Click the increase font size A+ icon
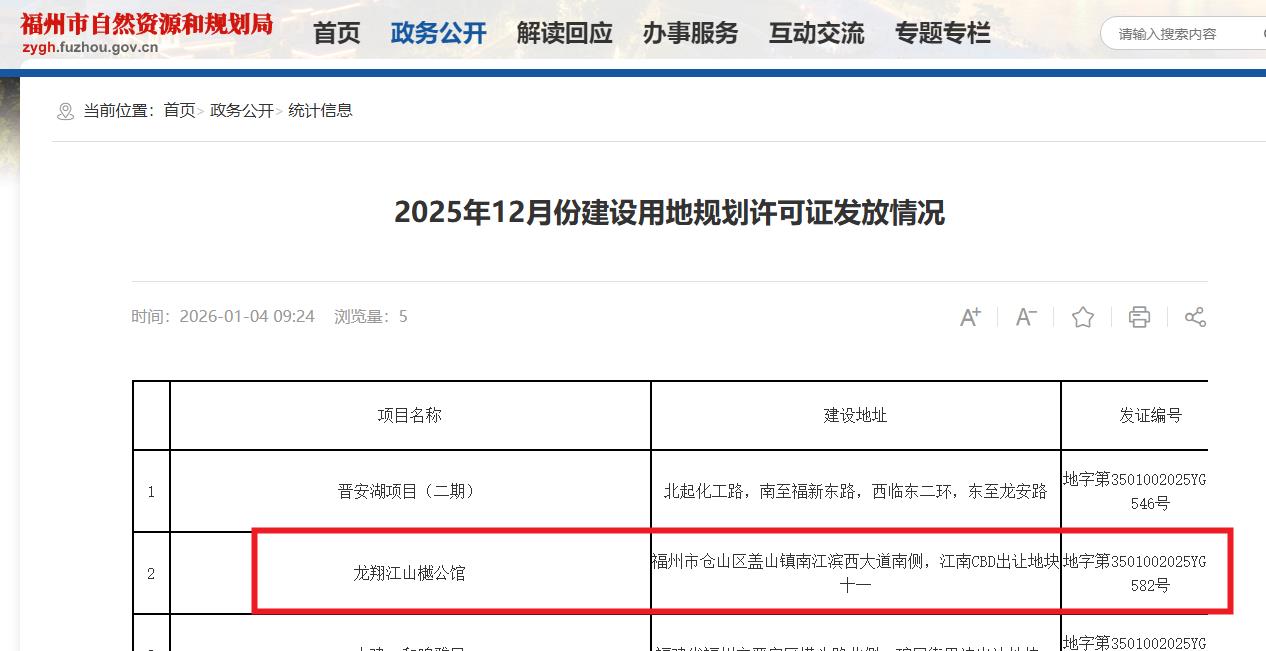 tap(970, 317)
